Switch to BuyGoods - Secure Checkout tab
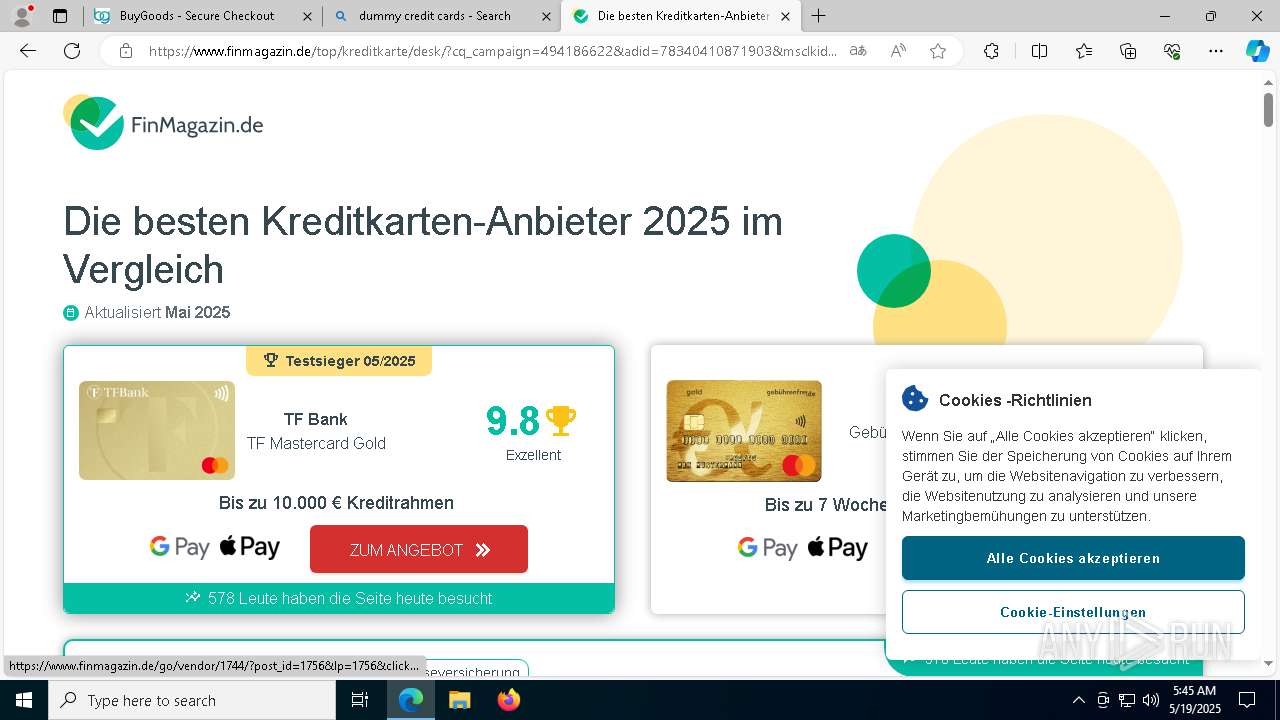This screenshot has width=1280, height=720. 196,16
